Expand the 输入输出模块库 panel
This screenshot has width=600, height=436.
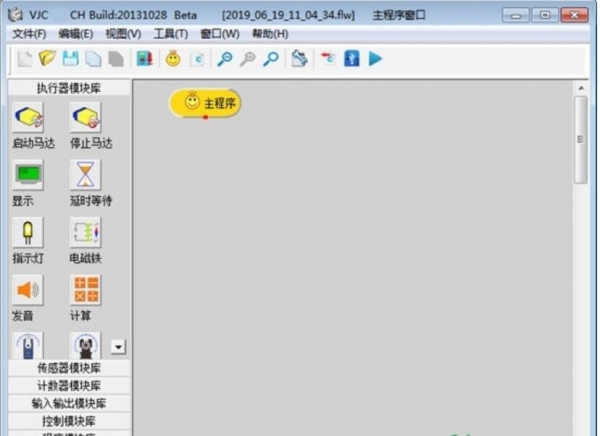pyautogui.click(x=69, y=403)
